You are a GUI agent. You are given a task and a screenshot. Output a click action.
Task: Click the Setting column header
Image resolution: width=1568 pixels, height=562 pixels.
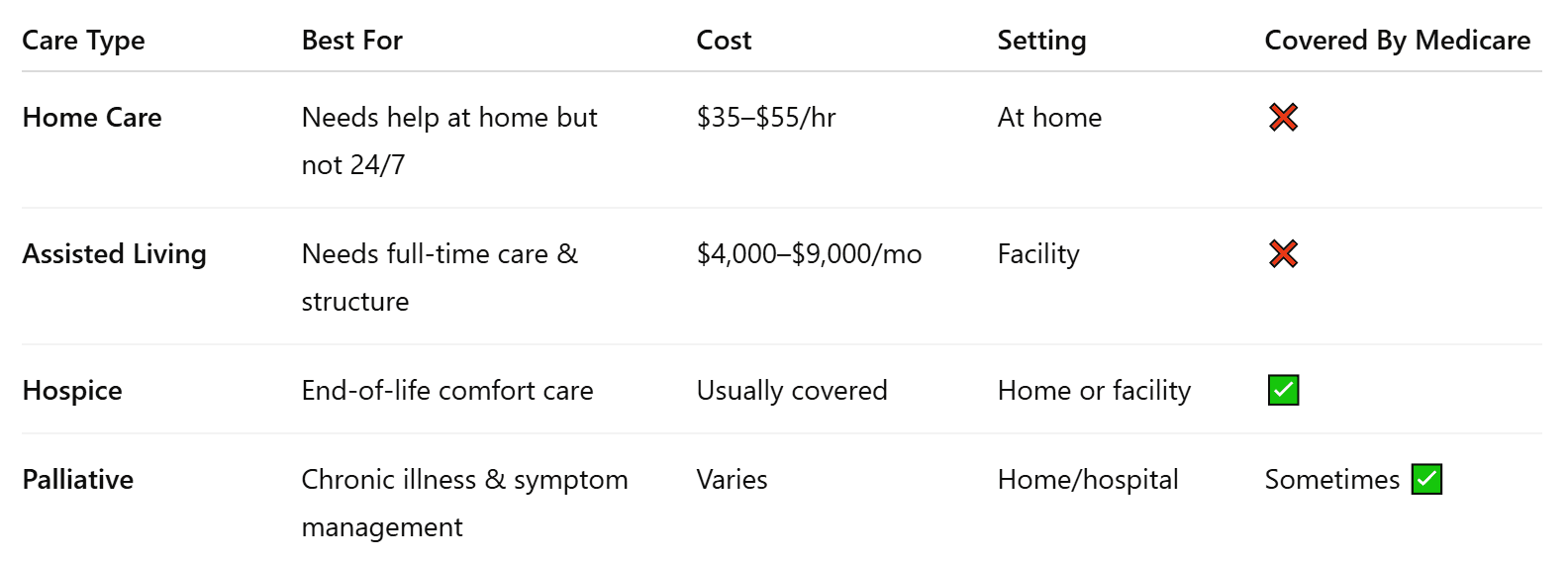point(1041,41)
